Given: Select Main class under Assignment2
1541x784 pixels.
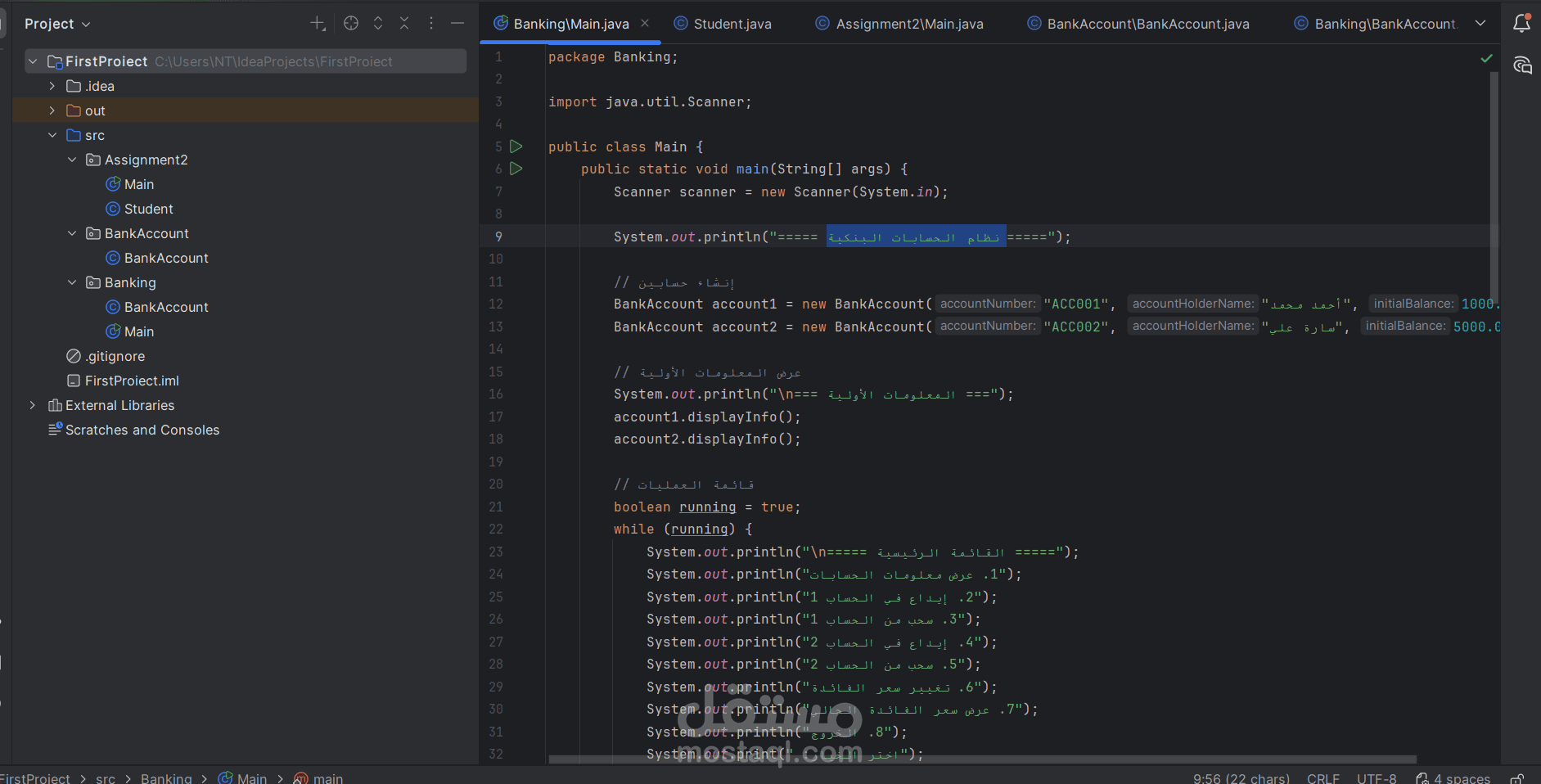Looking at the screenshot, I should 130,184.
